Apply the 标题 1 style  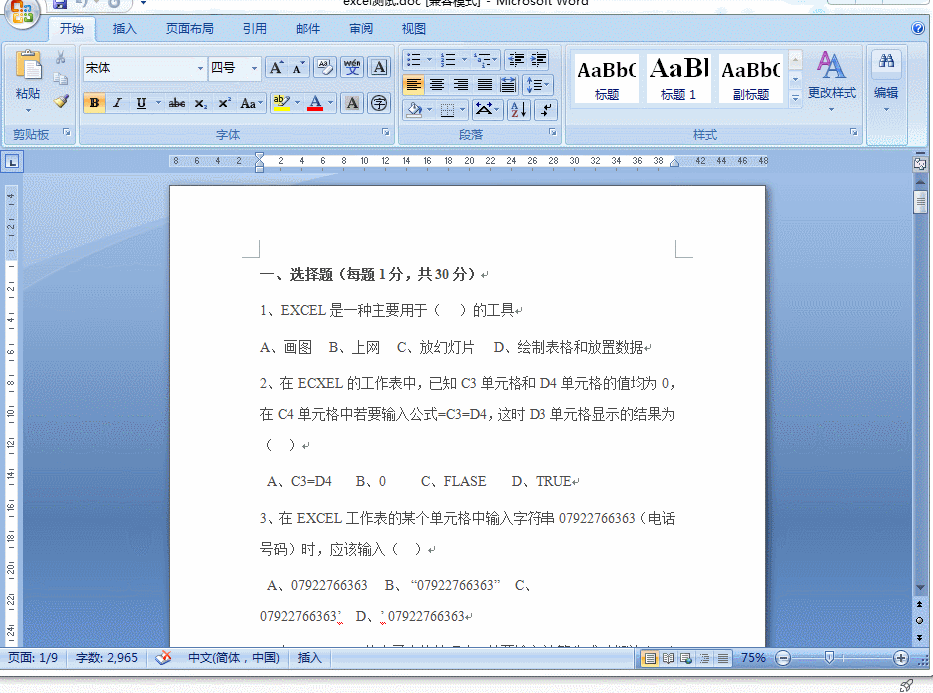[x=678, y=79]
